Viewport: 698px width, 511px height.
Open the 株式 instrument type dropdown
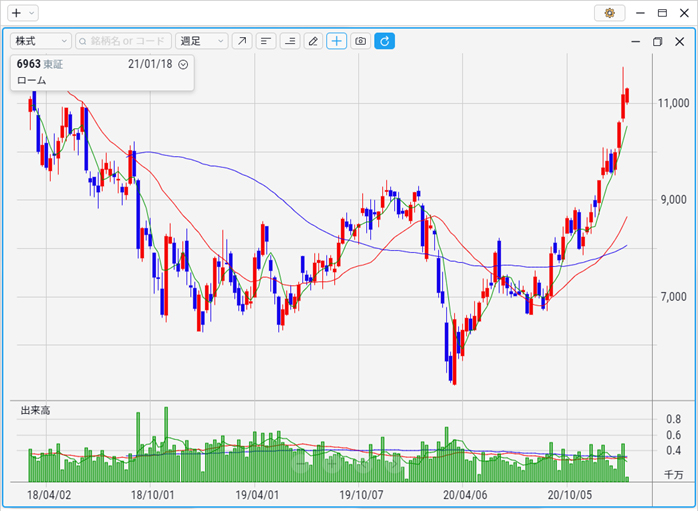41,41
